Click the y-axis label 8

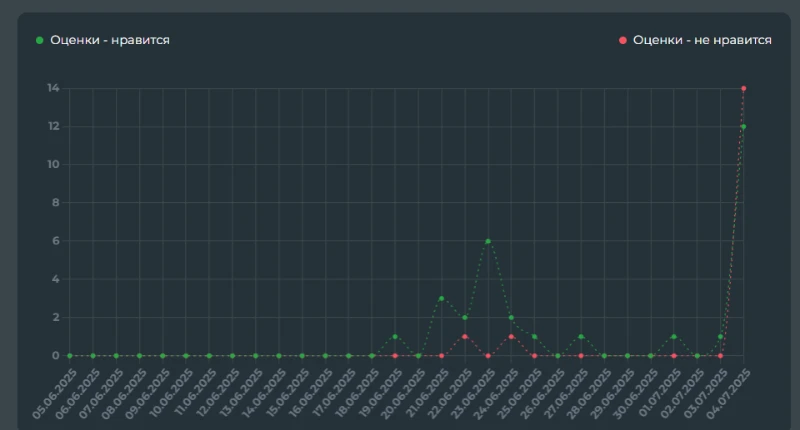[x=56, y=203]
